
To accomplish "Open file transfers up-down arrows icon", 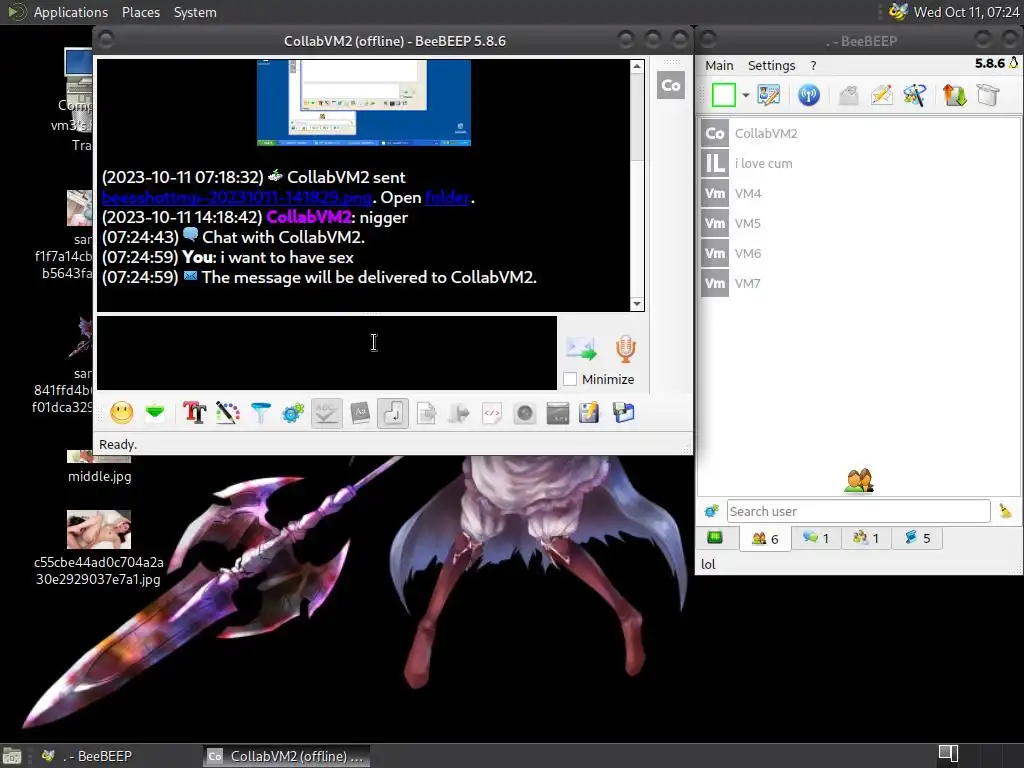I will (954, 95).
